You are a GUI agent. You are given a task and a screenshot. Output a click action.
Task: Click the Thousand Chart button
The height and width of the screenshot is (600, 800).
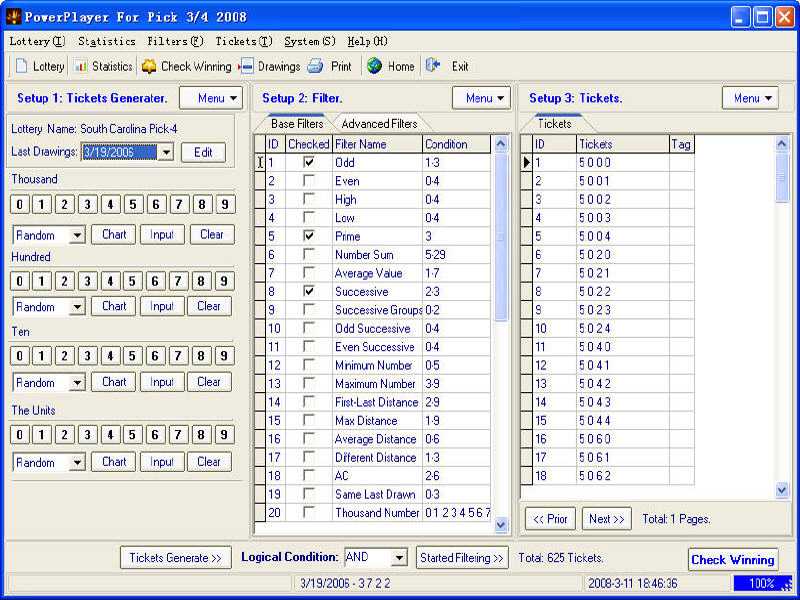coord(114,235)
